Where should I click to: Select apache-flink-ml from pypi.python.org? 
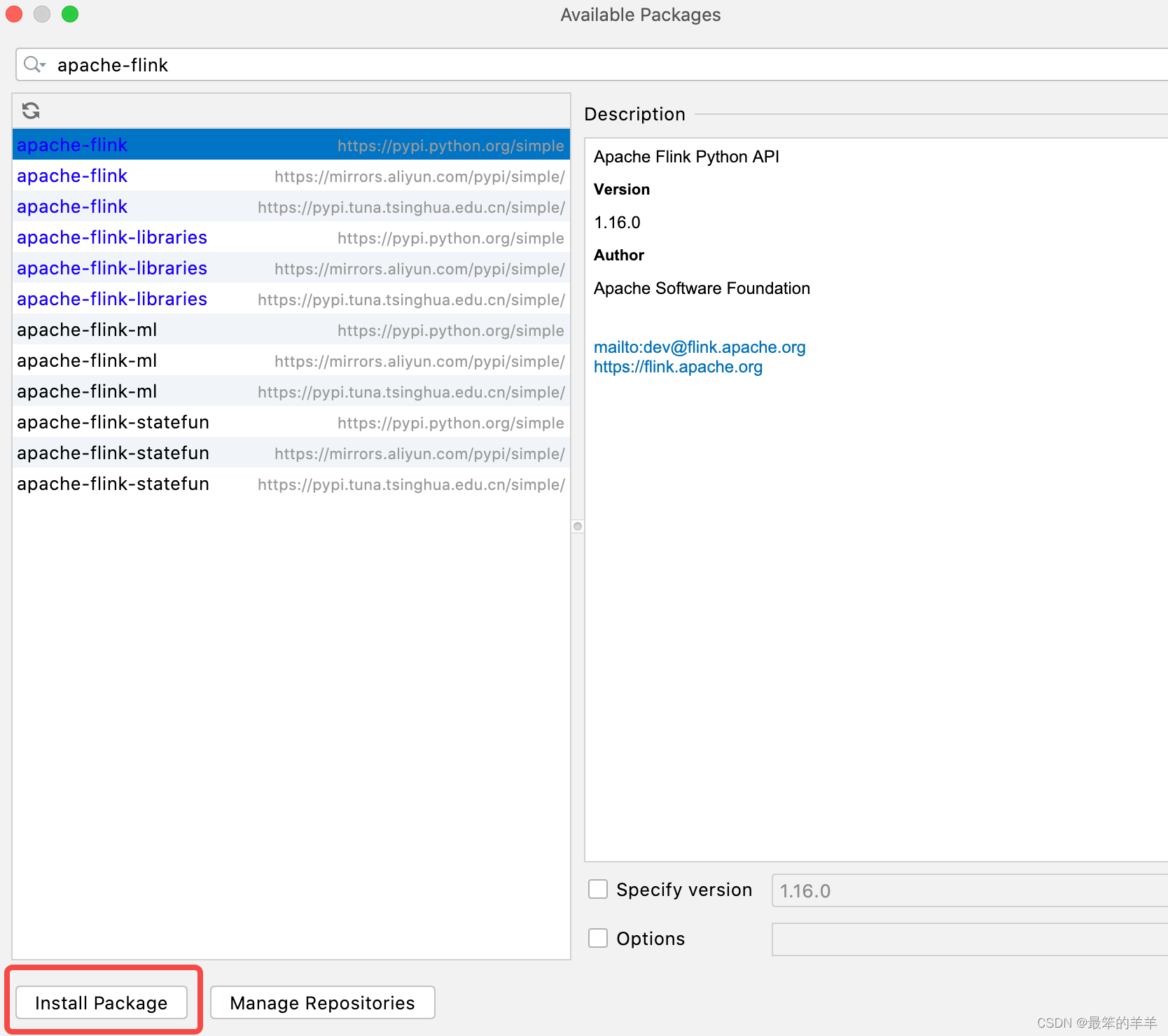pos(291,330)
